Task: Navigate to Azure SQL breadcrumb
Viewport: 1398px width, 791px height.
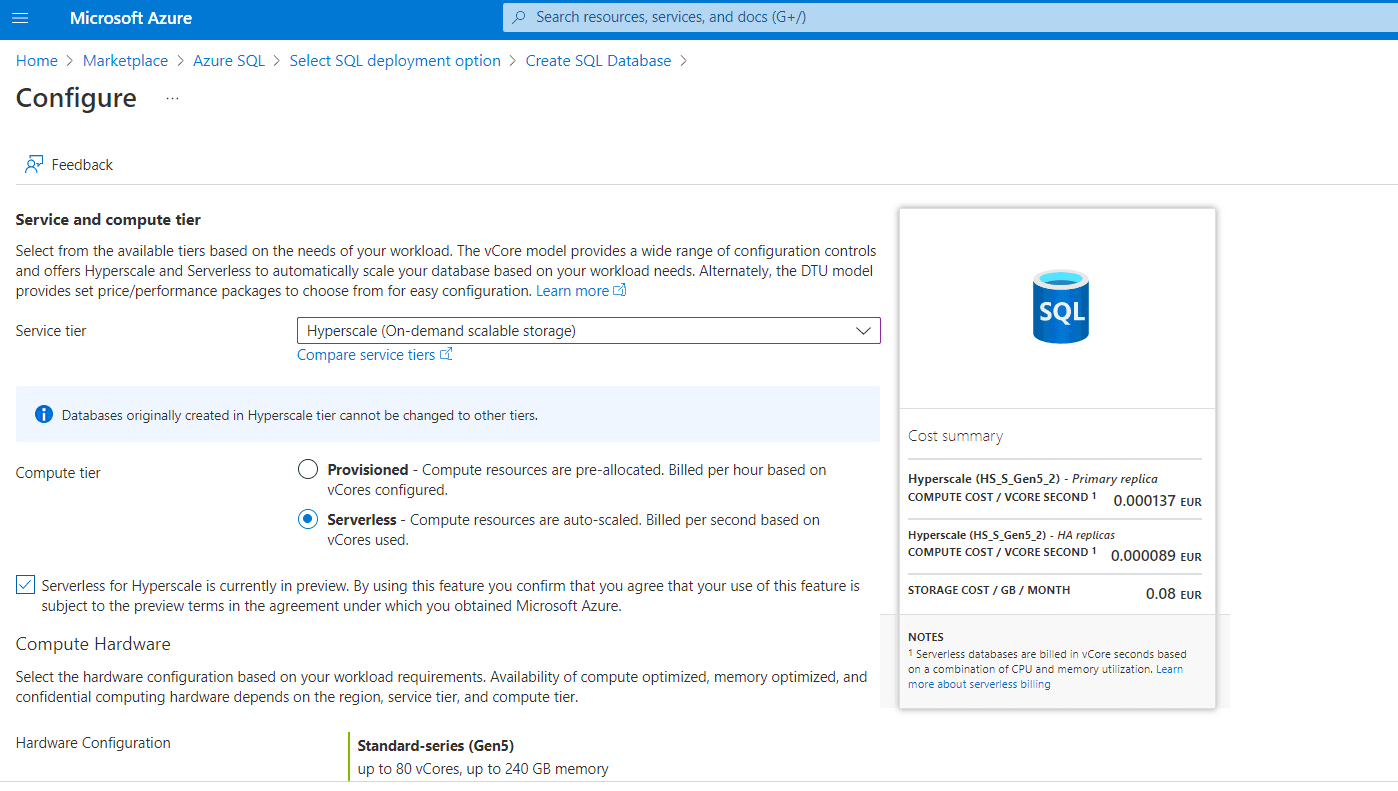Action: click(x=229, y=61)
